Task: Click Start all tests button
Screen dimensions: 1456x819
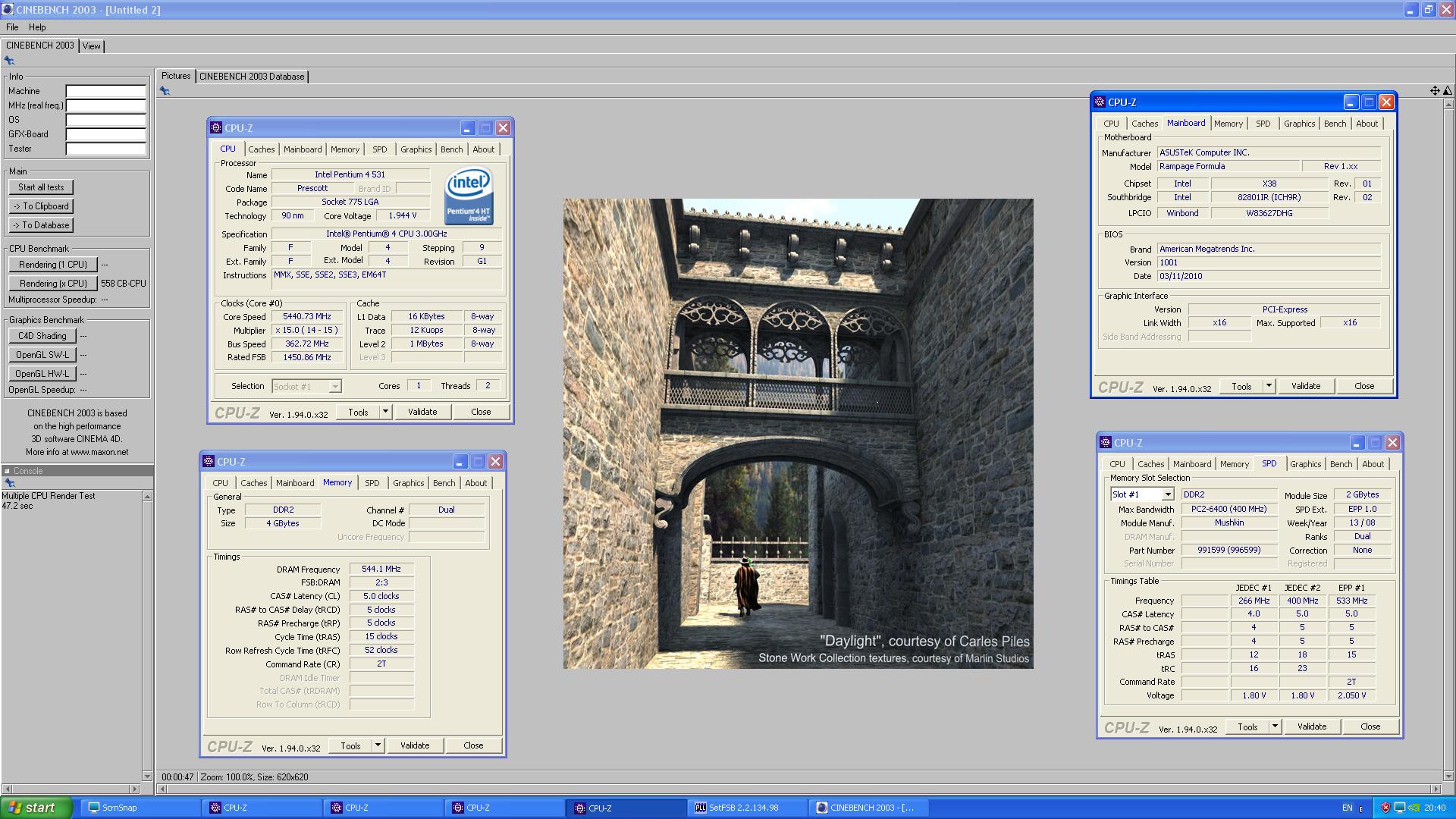Action: point(41,187)
